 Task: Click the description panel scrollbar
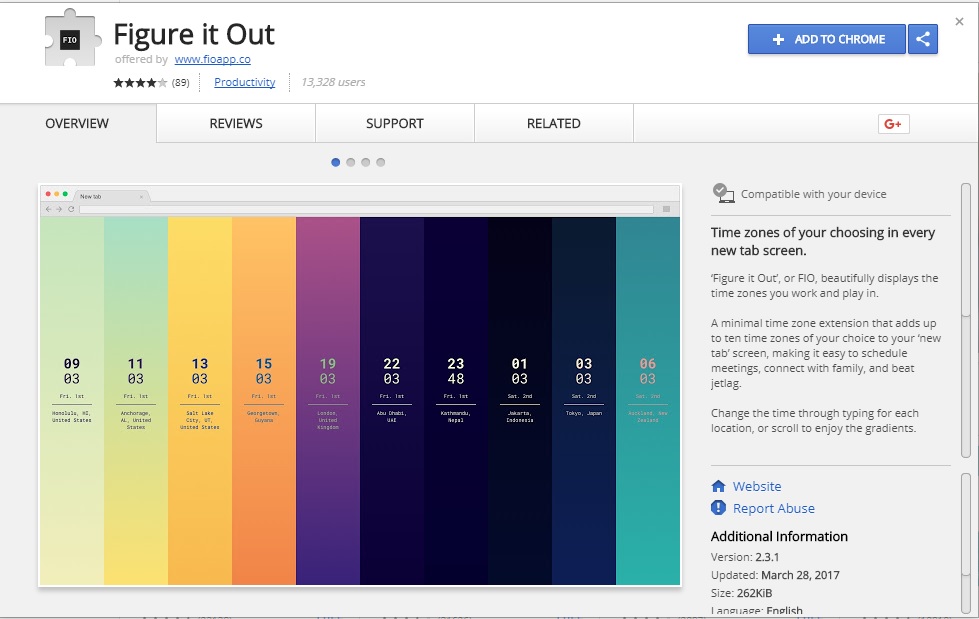click(966, 320)
